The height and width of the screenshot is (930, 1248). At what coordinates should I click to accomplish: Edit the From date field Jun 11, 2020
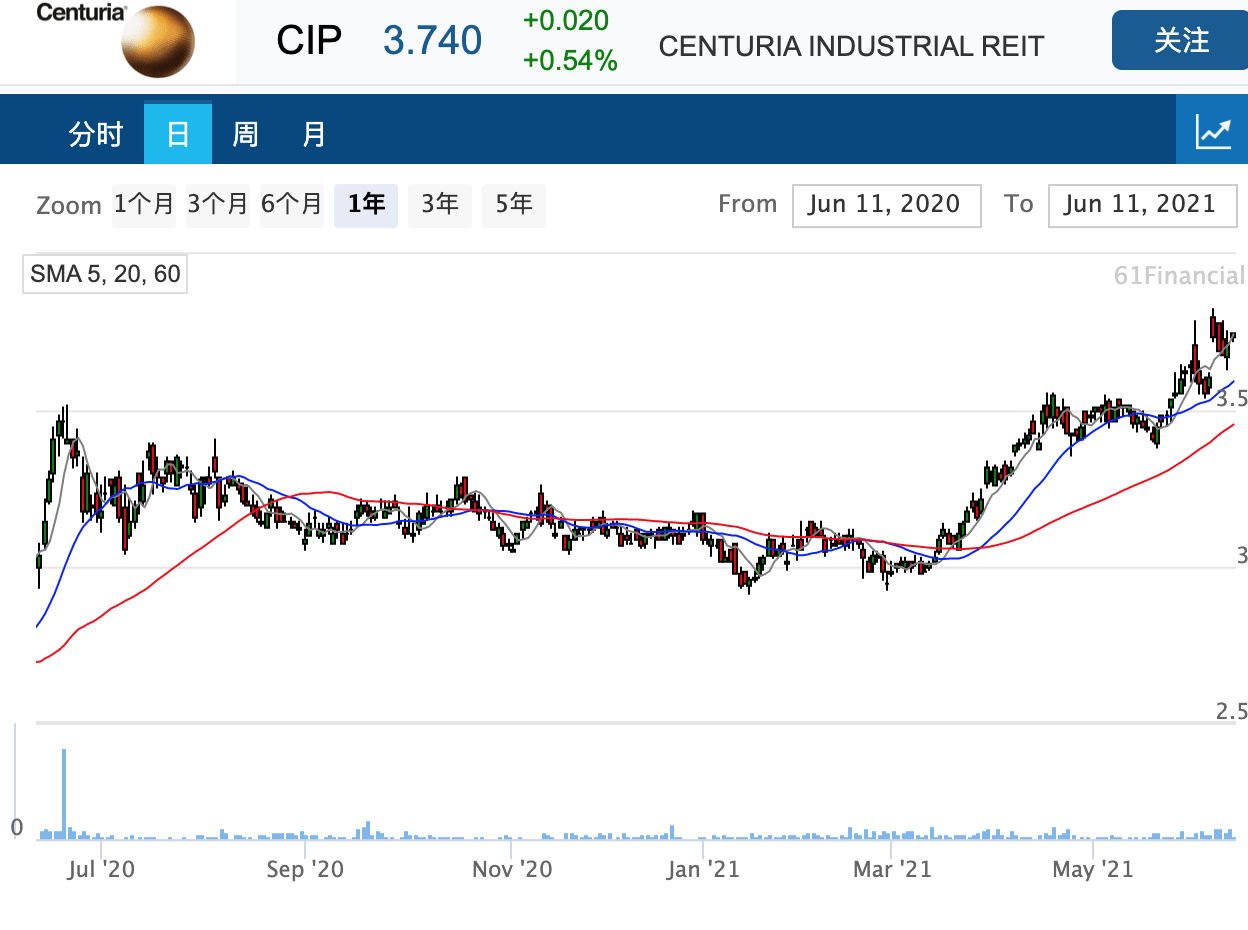(886, 205)
